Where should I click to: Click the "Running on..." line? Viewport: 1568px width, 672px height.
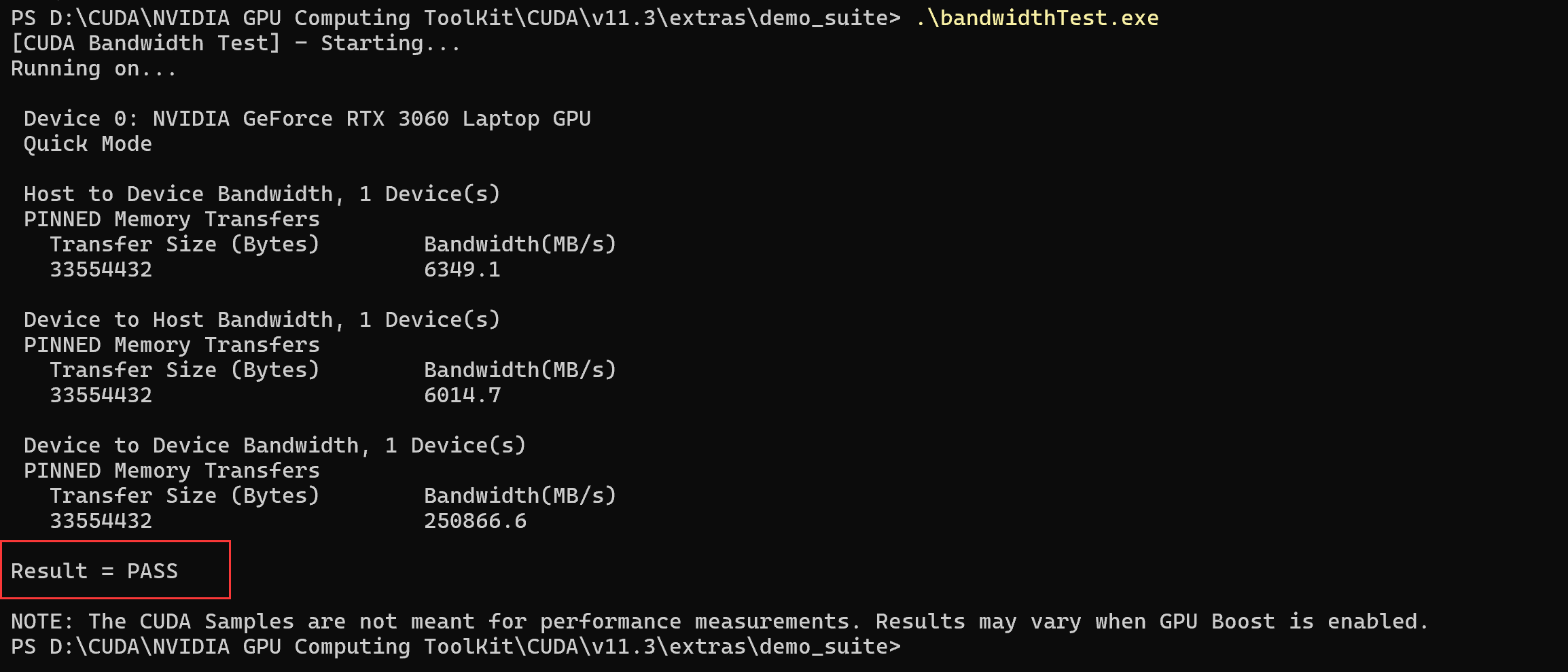[94, 69]
